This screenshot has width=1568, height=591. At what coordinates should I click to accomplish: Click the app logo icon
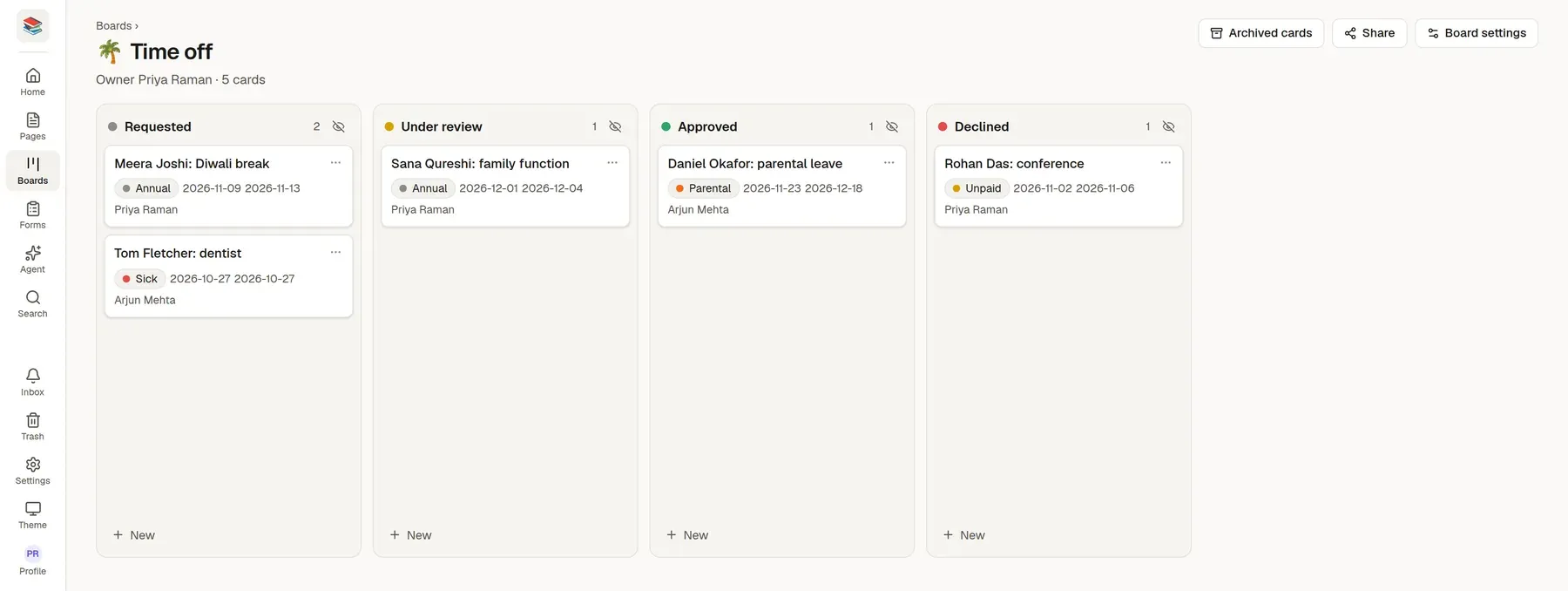pos(32,26)
